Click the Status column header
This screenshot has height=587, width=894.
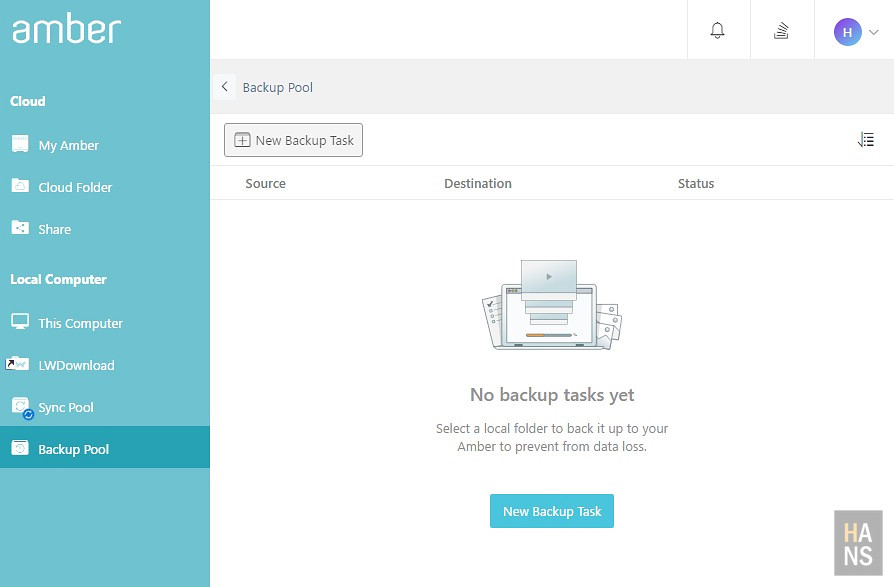[696, 184]
